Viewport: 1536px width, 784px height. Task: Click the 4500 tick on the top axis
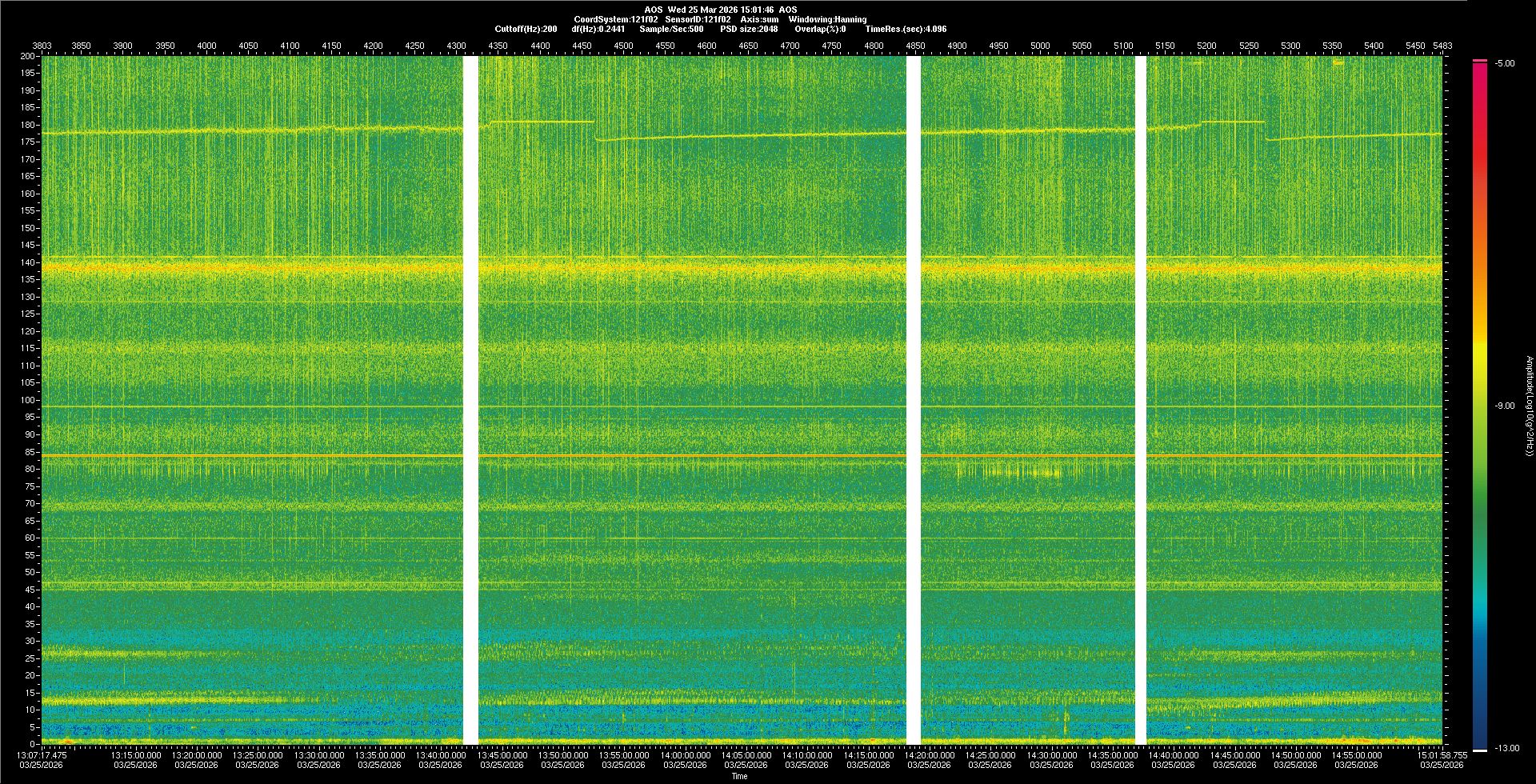click(623, 46)
